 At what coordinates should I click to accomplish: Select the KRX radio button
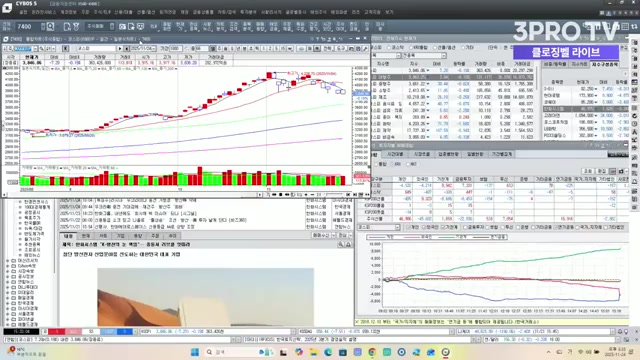[x=392, y=164]
